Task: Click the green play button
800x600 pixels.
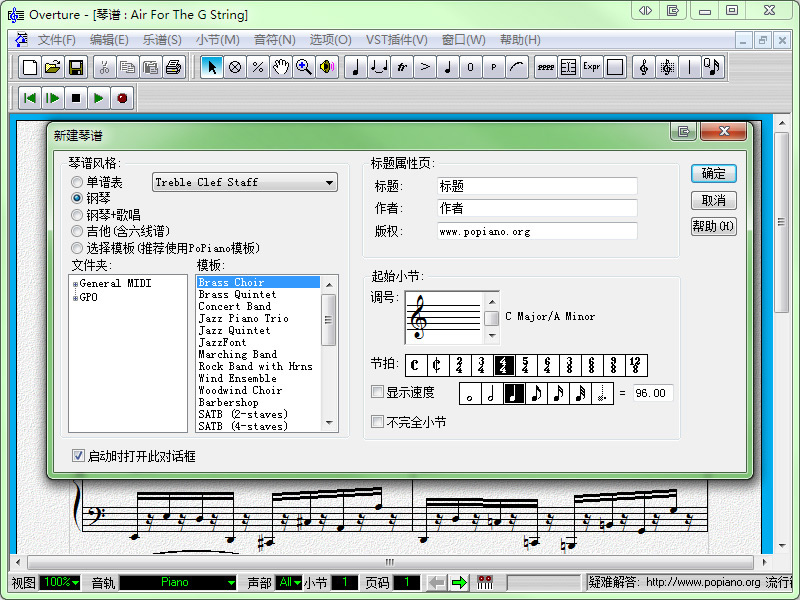Action: coord(98,98)
